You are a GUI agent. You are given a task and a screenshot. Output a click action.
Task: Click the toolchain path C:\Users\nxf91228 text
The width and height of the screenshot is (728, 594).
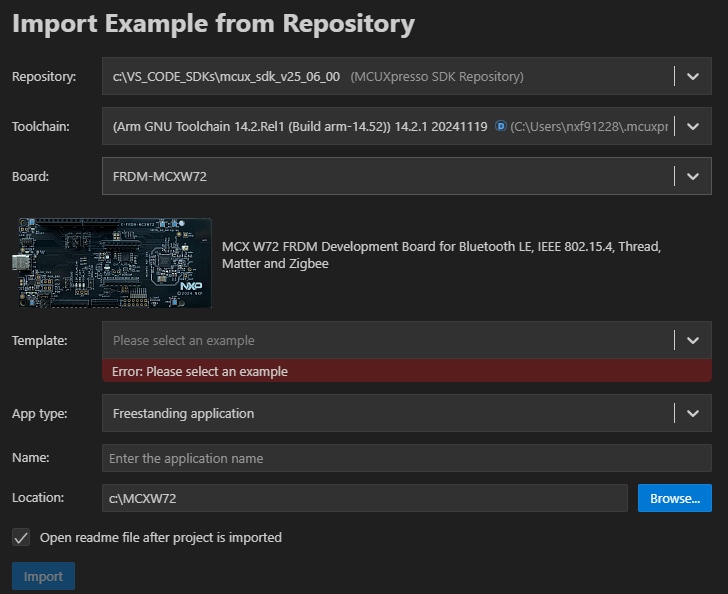click(589, 126)
